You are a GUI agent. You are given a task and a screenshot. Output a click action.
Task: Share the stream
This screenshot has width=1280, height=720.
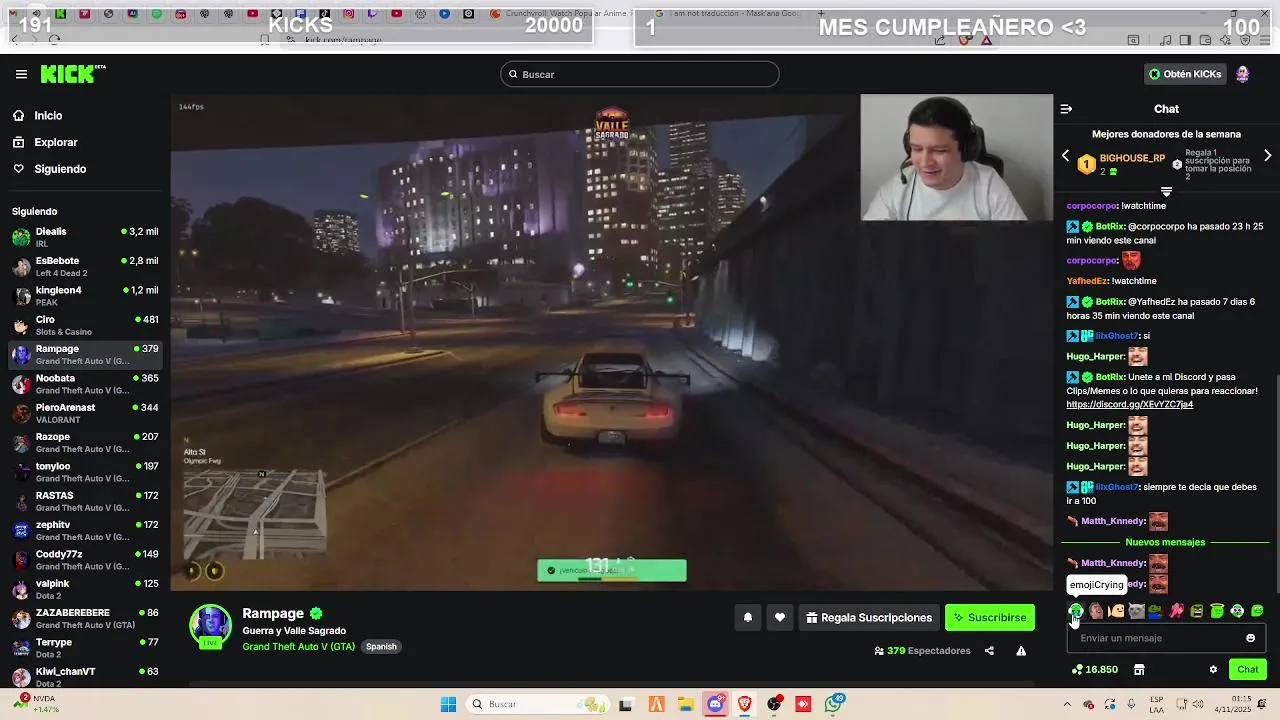989,651
